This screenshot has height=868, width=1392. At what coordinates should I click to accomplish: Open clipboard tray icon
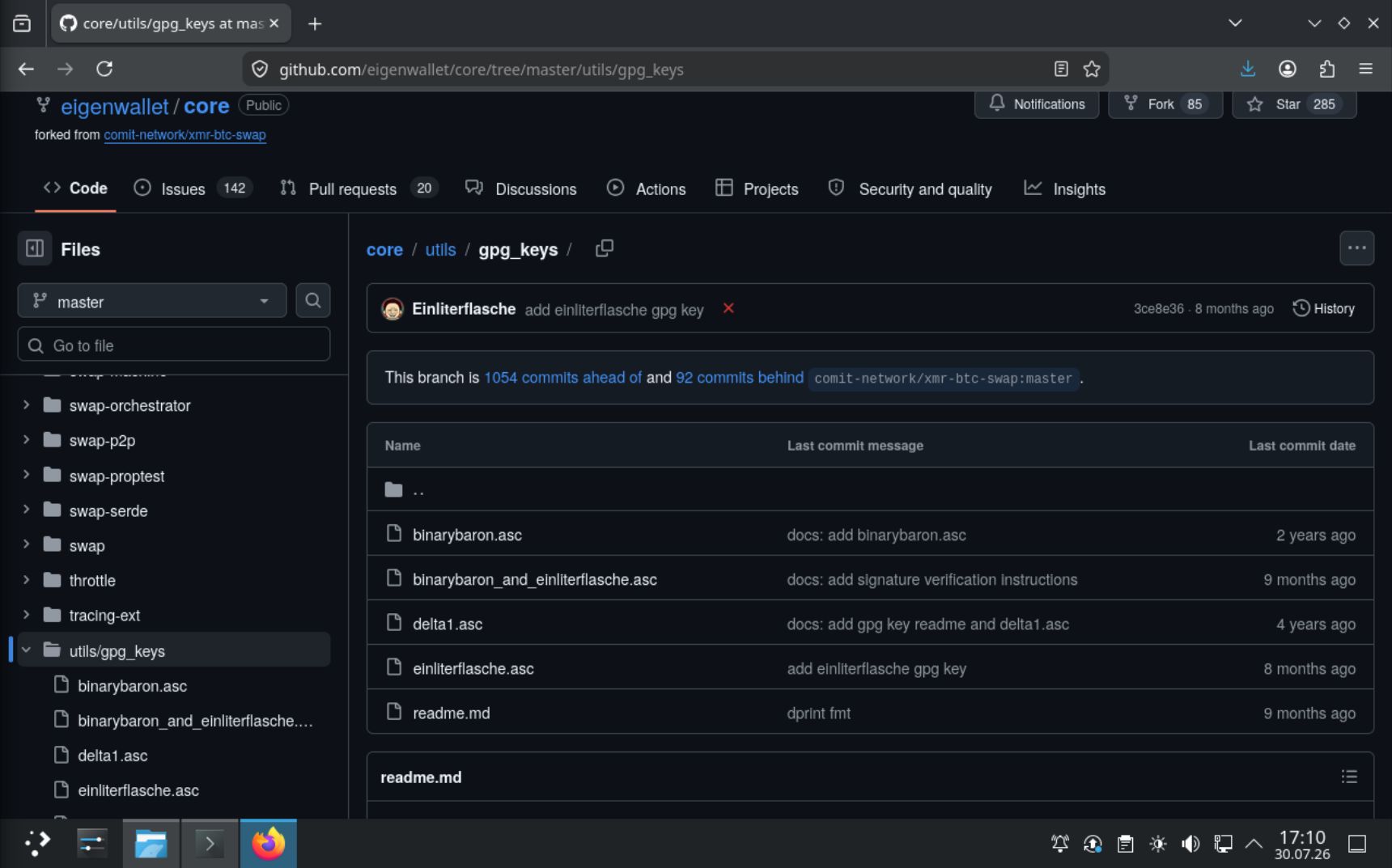[x=1125, y=844]
